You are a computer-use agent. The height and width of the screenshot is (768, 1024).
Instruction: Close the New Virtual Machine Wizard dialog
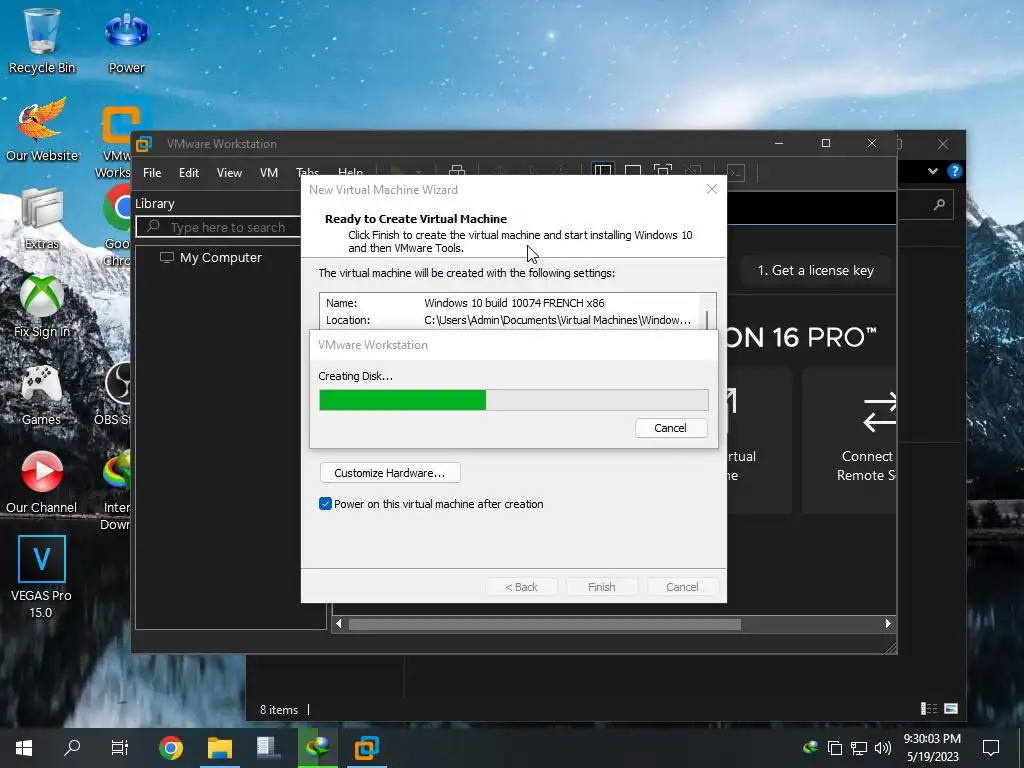[x=712, y=189]
